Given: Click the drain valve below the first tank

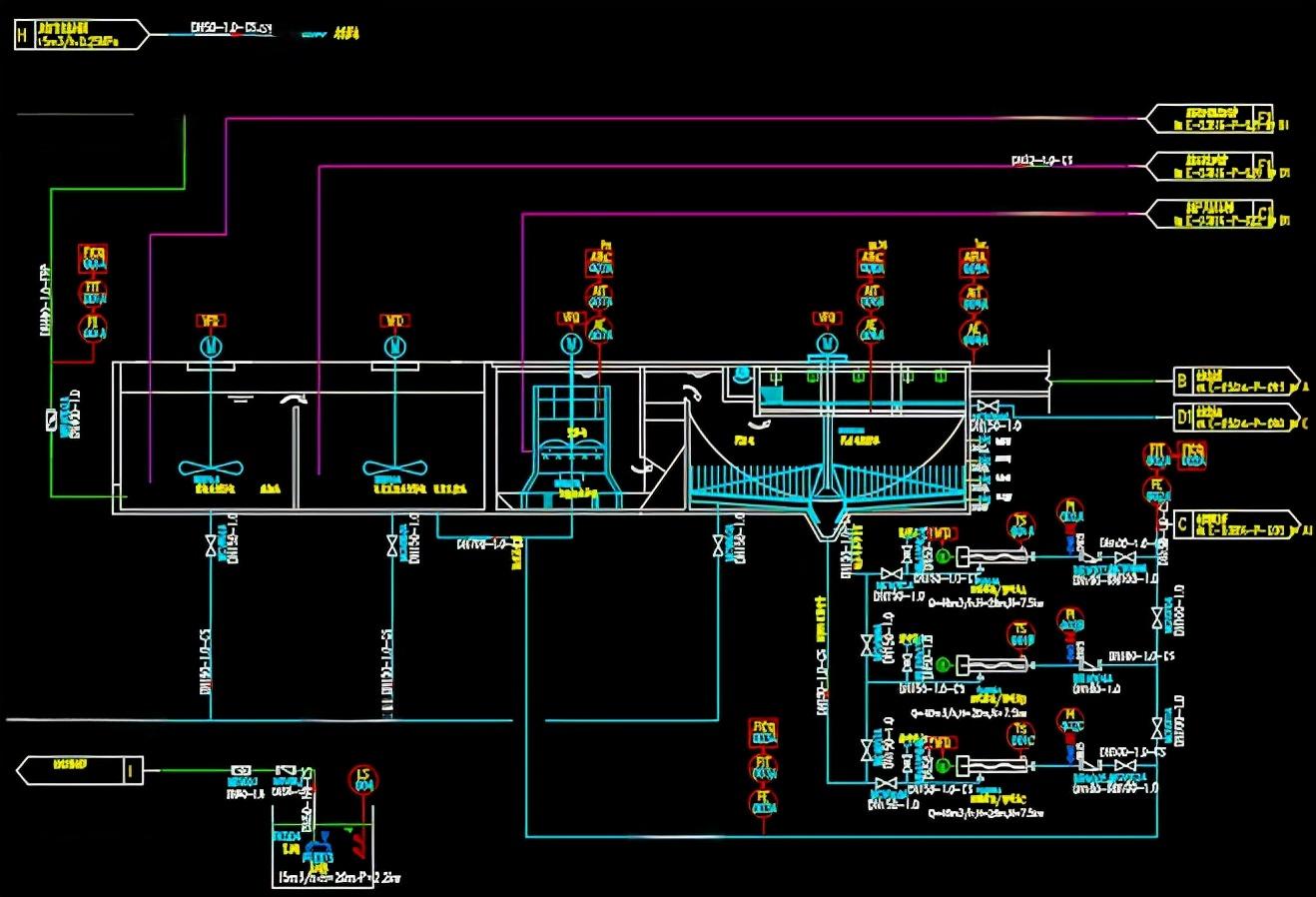Looking at the screenshot, I should coord(211,545).
